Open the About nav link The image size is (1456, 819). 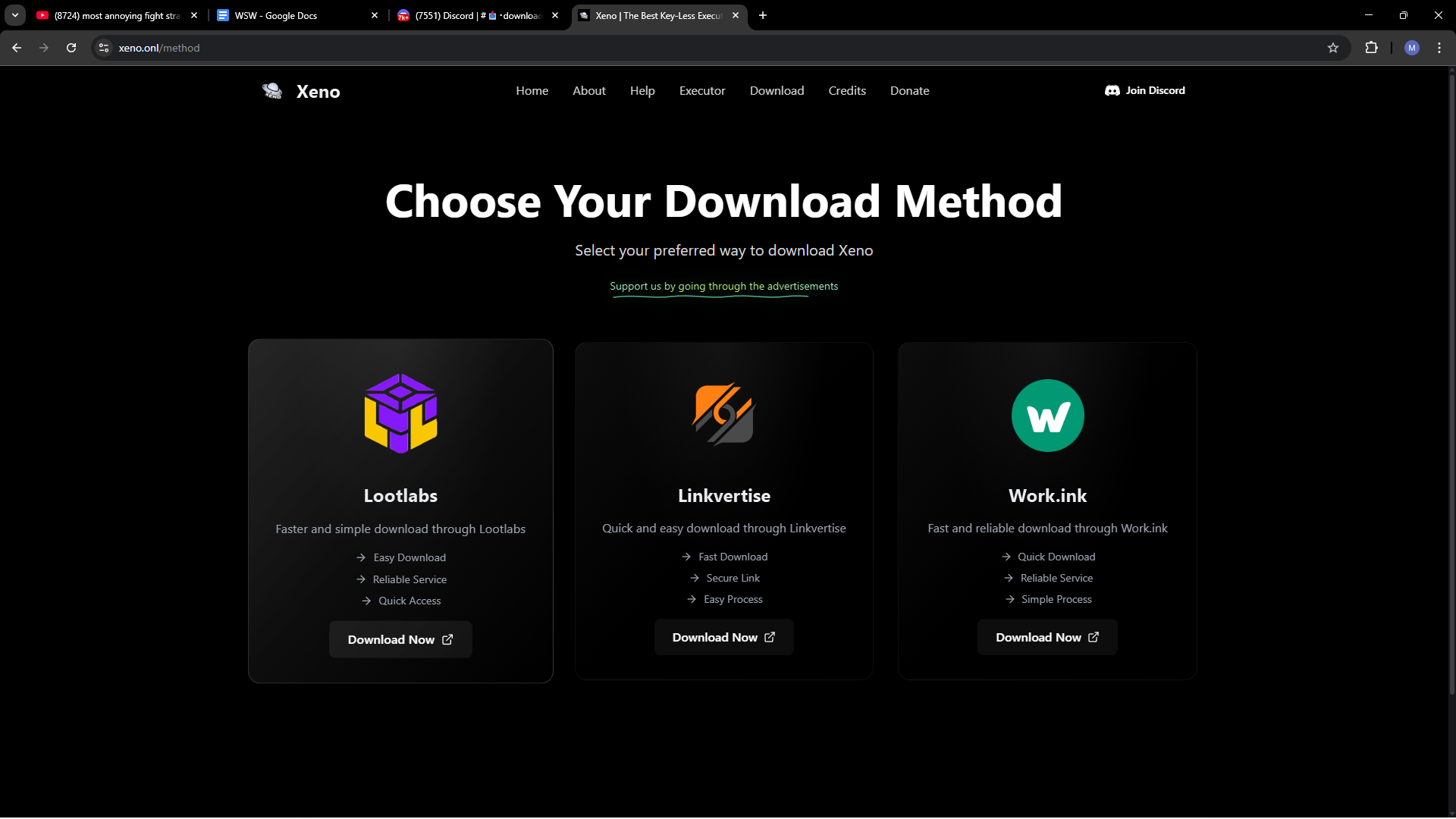(x=589, y=91)
